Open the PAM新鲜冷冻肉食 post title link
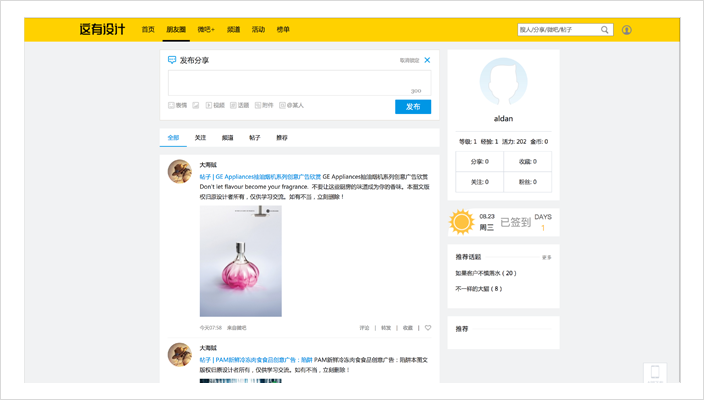This screenshot has width=704, height=400. [x=256, y=360]
